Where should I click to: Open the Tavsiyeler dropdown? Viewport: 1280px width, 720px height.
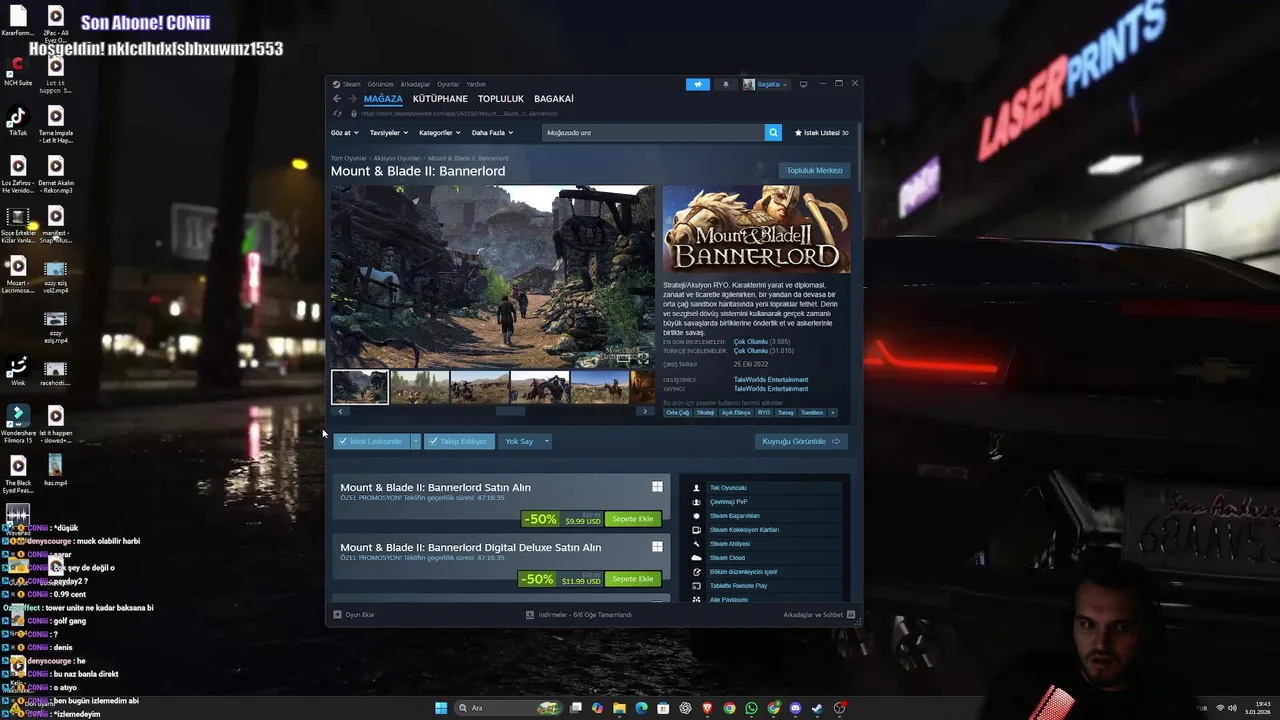click(x=389, y=132)
